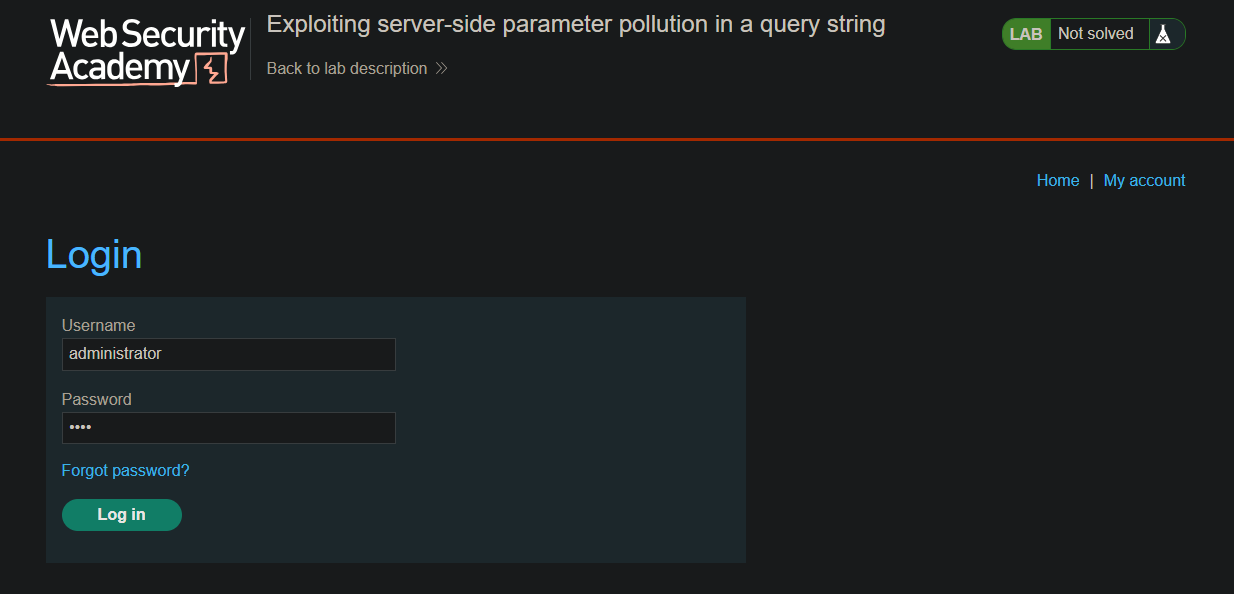This screenshot has height=594, width=1234.
Task: Focus the Password input field
Action: tap(229, 428)
